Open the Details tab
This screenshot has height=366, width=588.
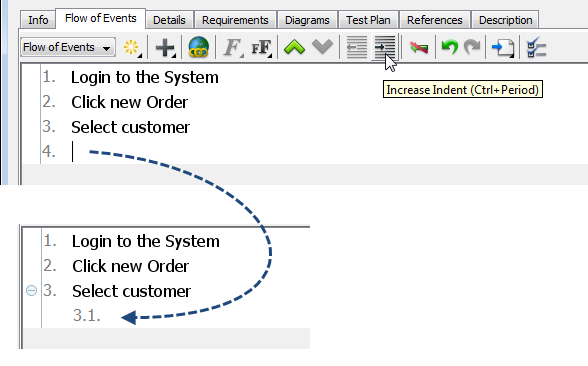point(169,20)
